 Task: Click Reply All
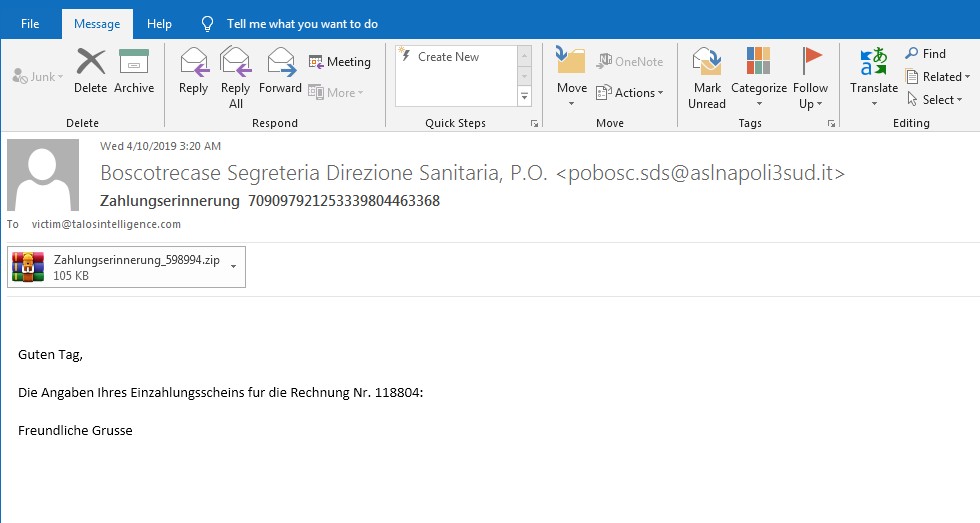coord(236,77)
